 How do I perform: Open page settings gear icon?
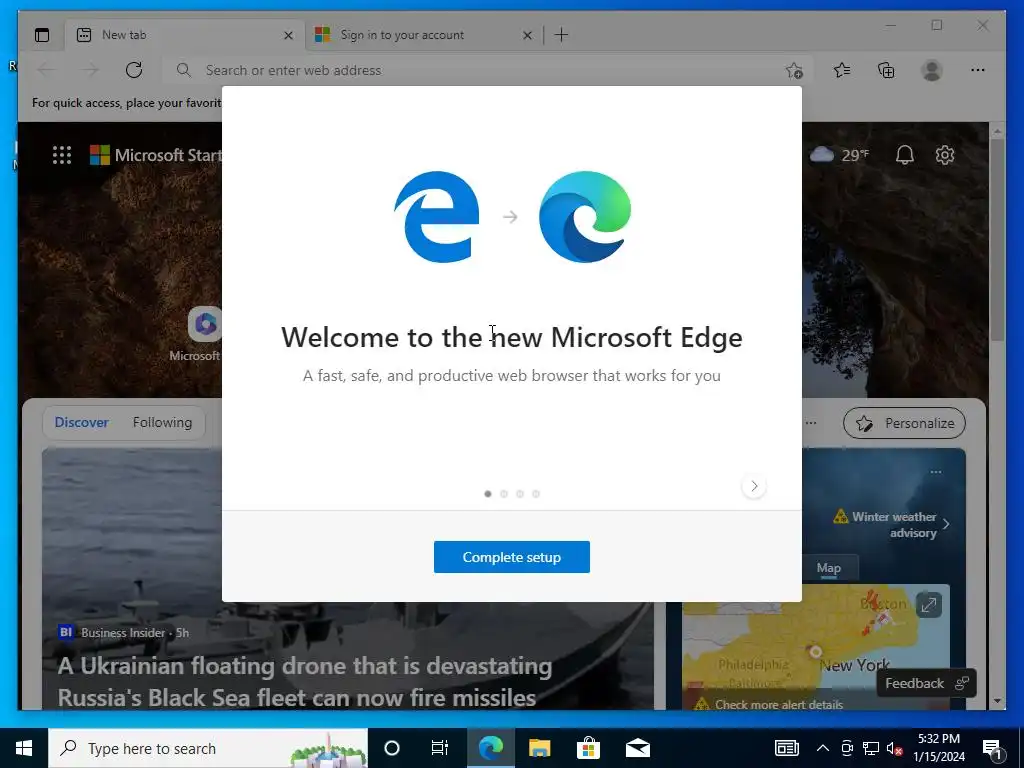[x=945, y=155]
